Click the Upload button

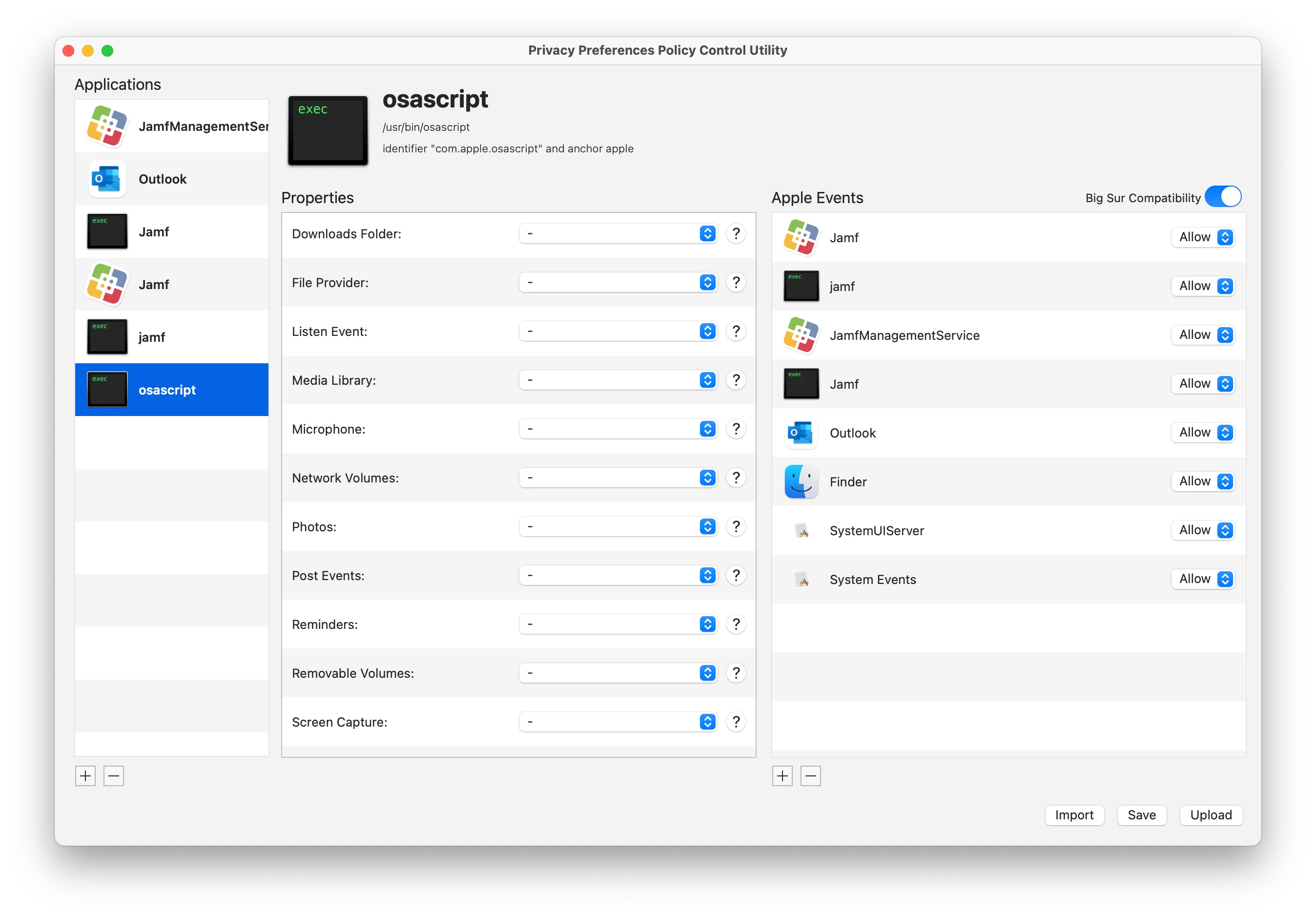click(1211, 815)
